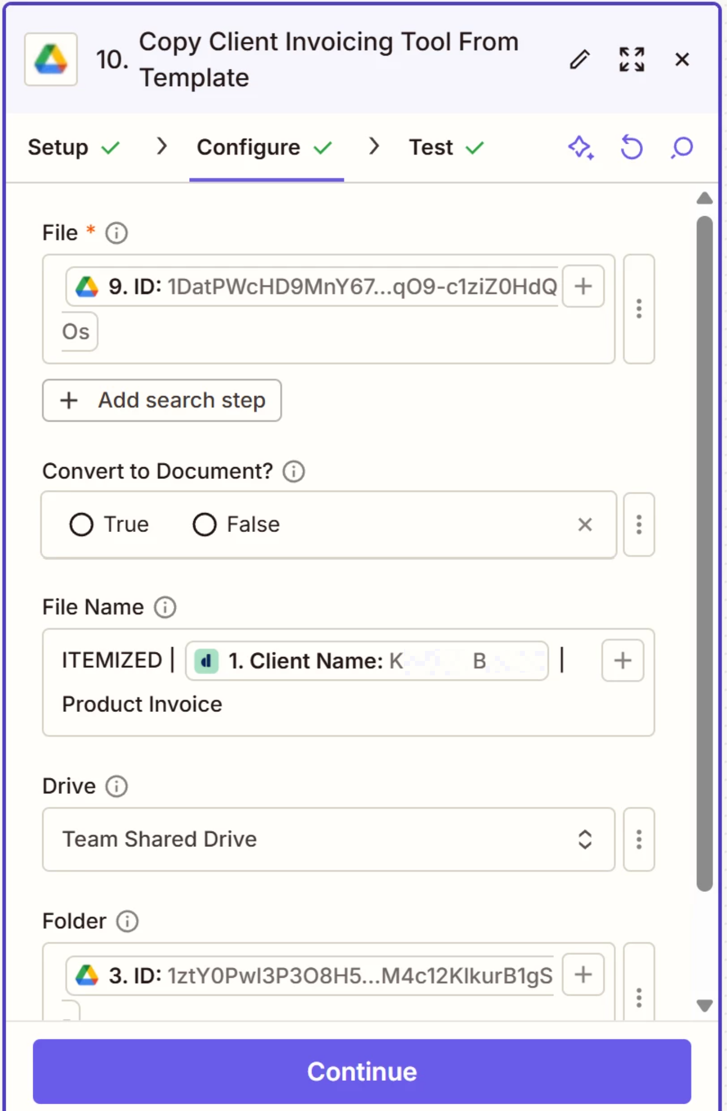Click info icon next to File Name
Viewport: 727px width, 1111px height.
click(x=166, y=607)
